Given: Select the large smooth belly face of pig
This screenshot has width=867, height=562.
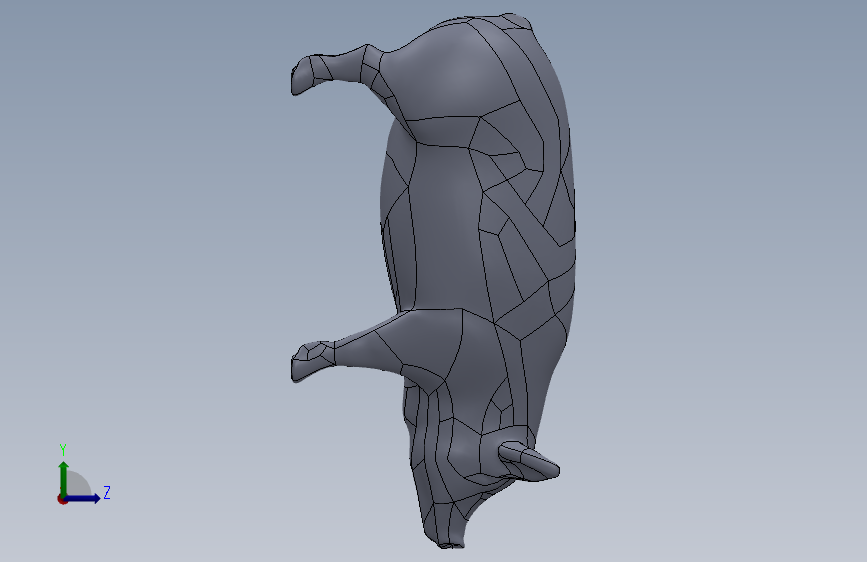Looking at the screenshot, I should tap(446, 227).
